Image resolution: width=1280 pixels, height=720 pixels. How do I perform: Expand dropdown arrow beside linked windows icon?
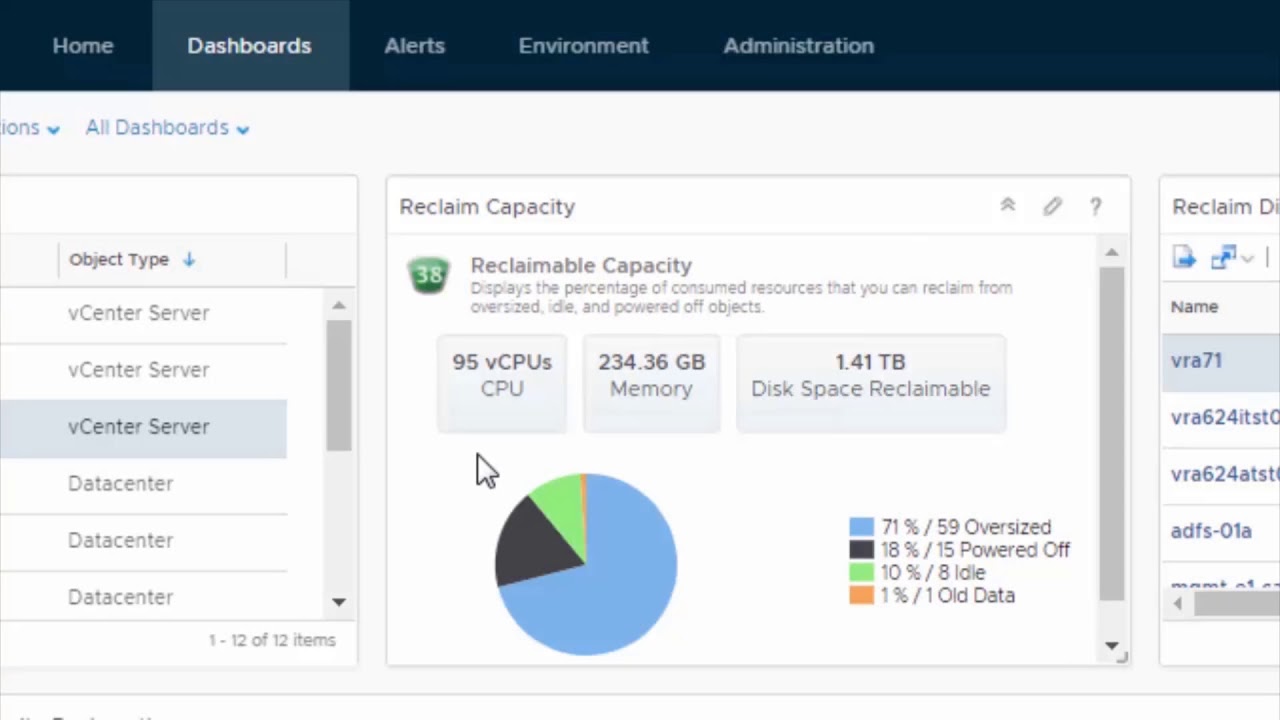point(1247,259)
